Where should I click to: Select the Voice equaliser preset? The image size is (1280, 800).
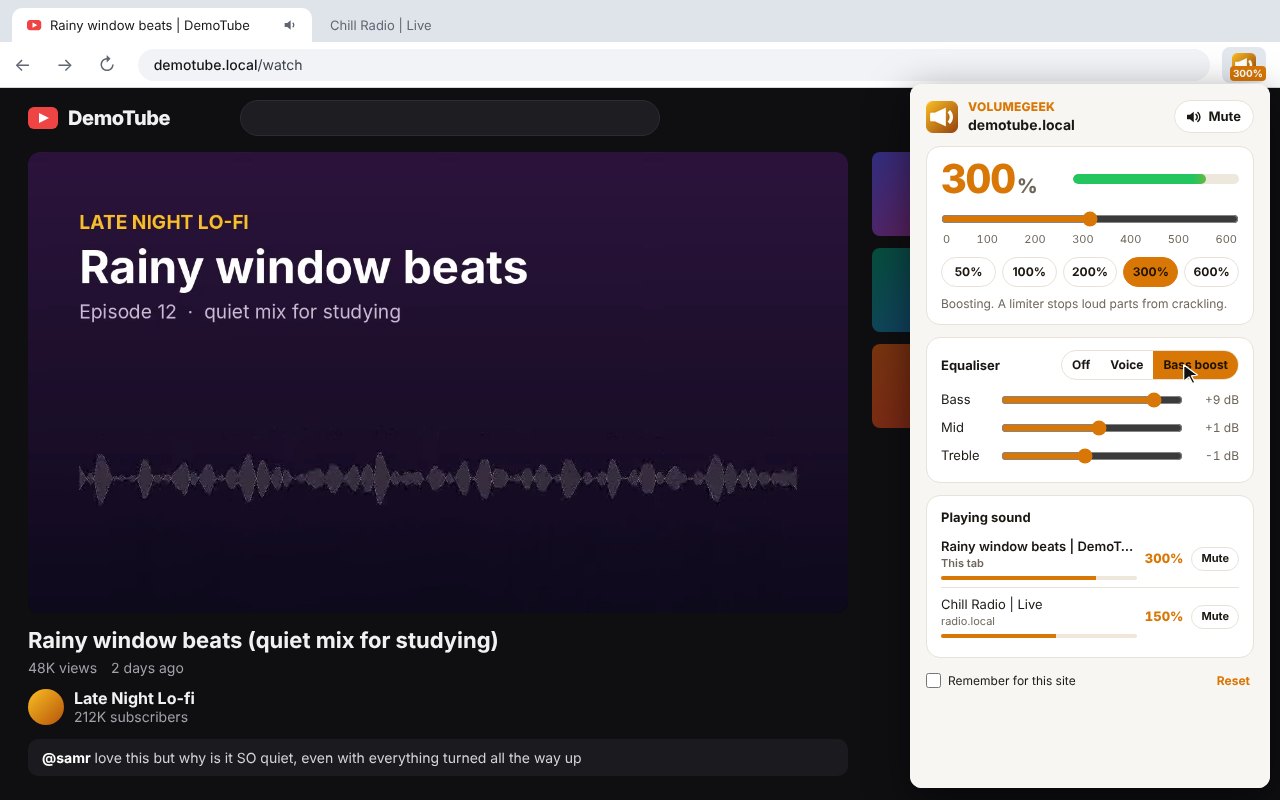pos(1127,365)
